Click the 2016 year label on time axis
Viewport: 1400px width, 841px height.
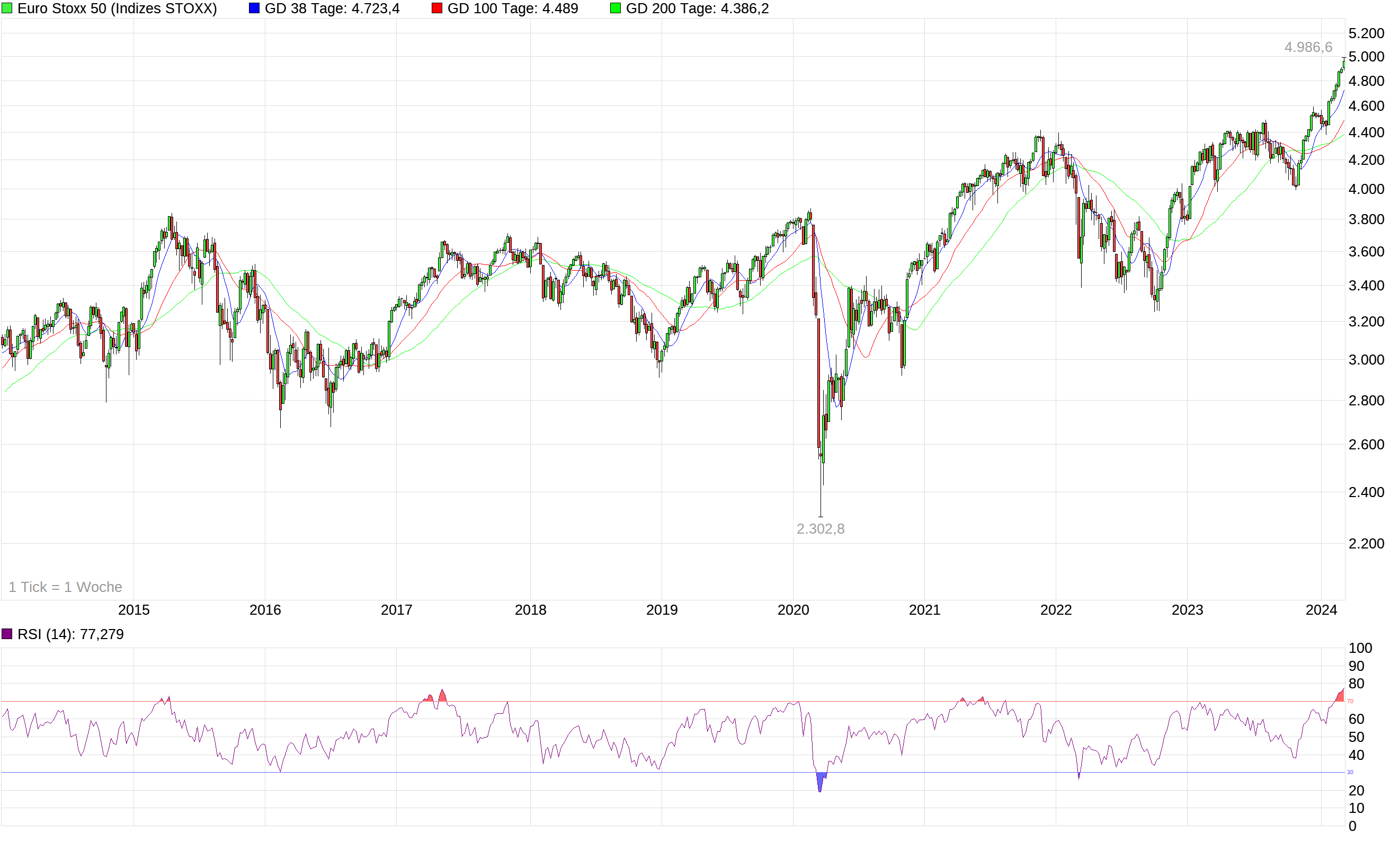(x=265, y=610)
